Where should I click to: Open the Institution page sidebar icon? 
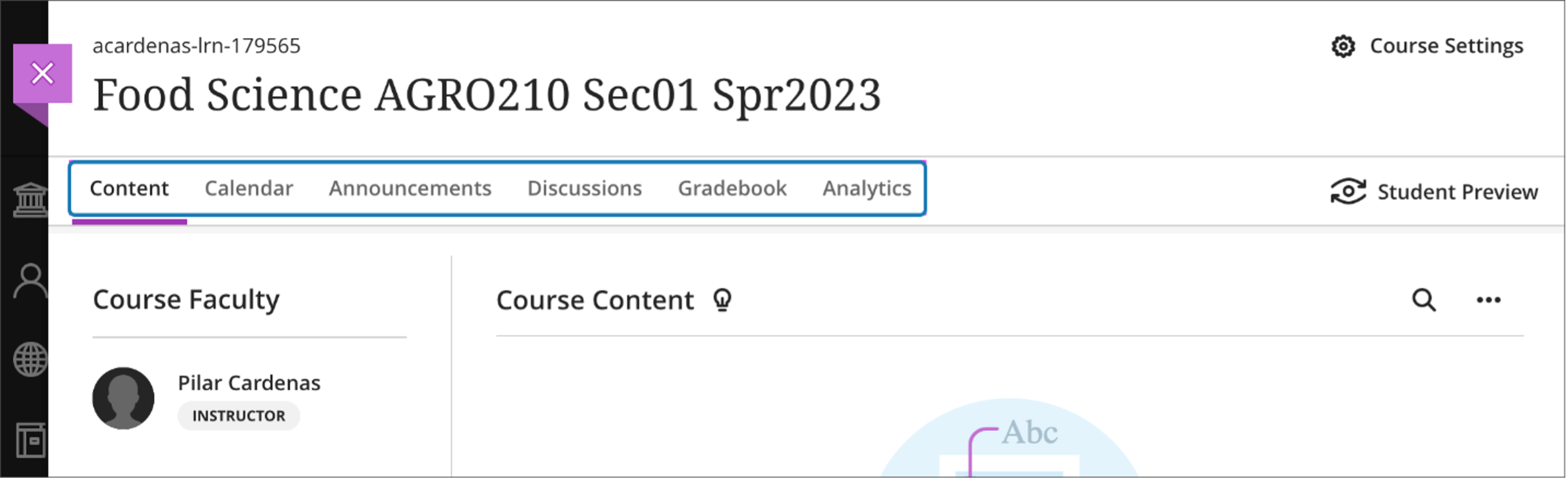tap(30, 199)
